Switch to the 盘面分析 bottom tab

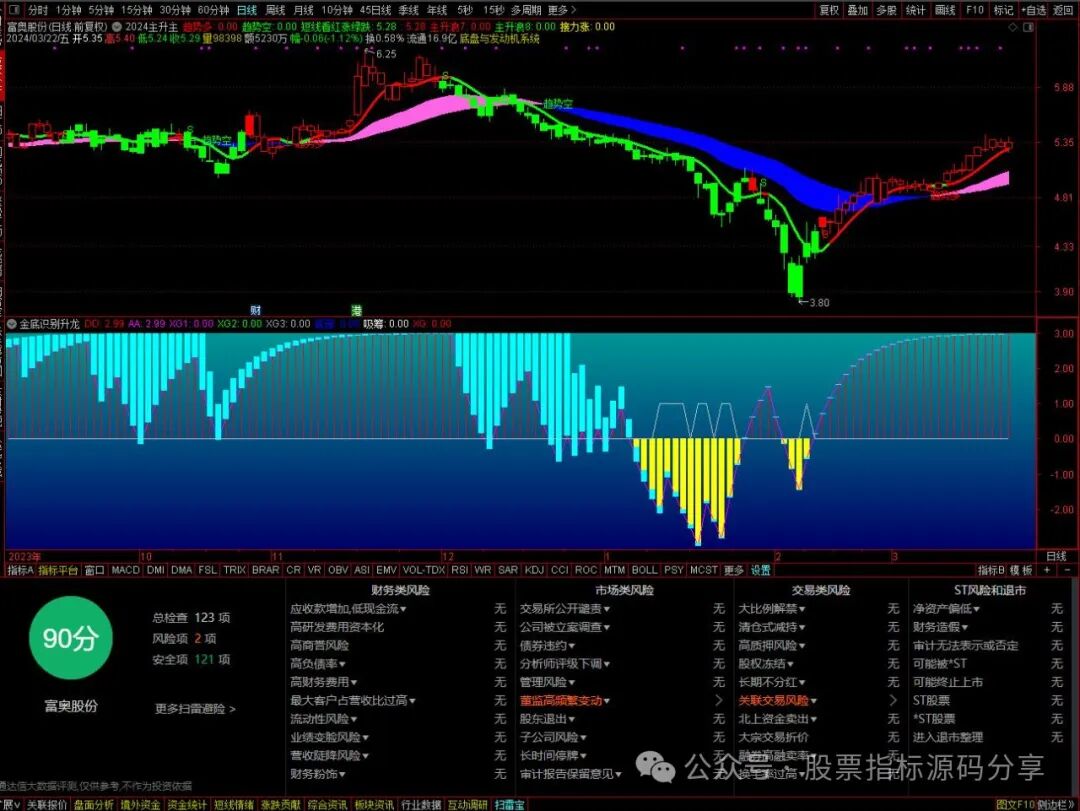[94, 805]
